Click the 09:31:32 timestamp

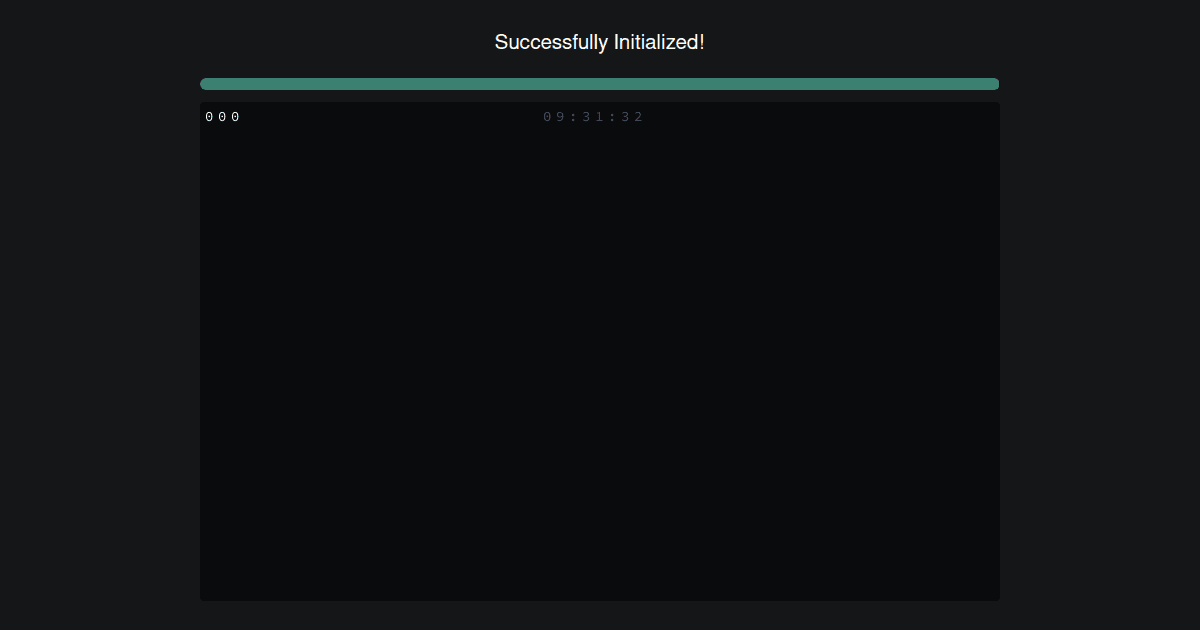click(x=594, y=117)
